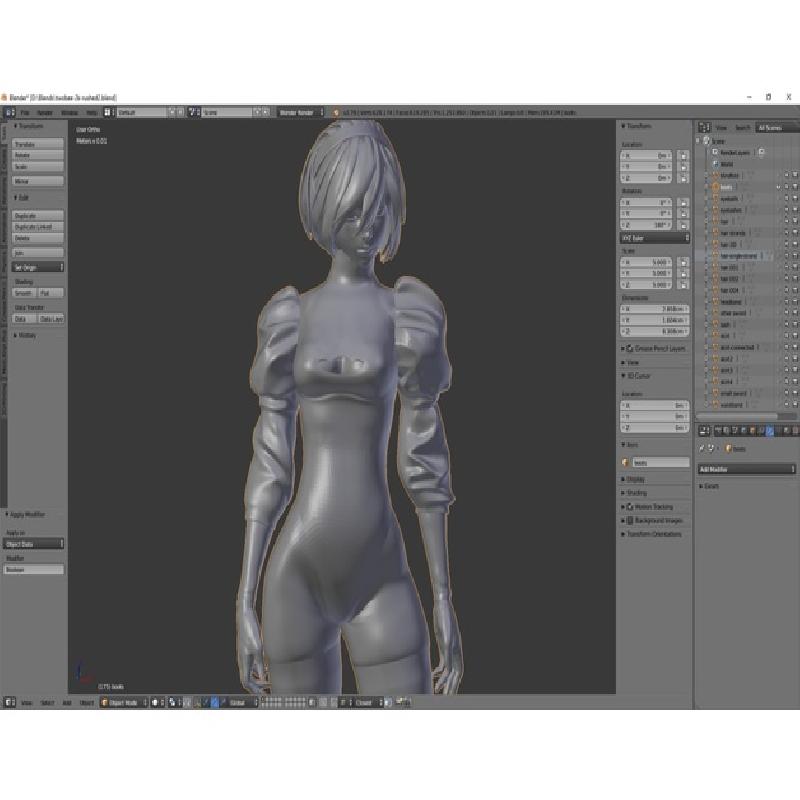
Task: Open the File menu
Action: [25, 112]
